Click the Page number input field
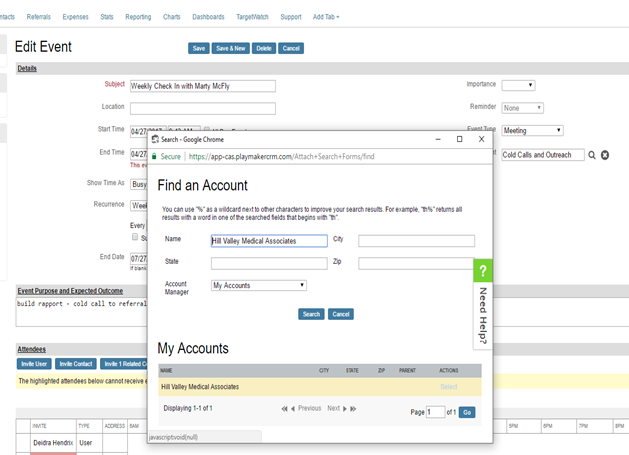The image size is (629, 455). (x=436, y=412)
